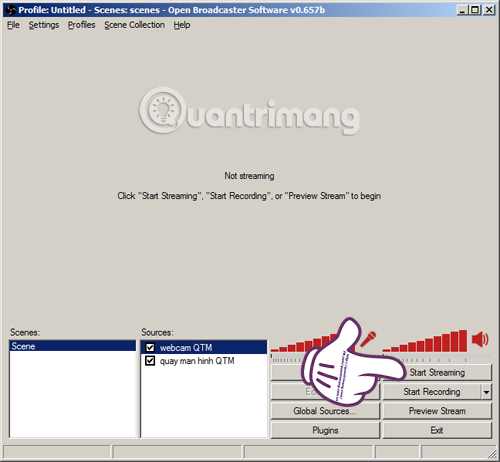Close the OBS window

(488, 10)
